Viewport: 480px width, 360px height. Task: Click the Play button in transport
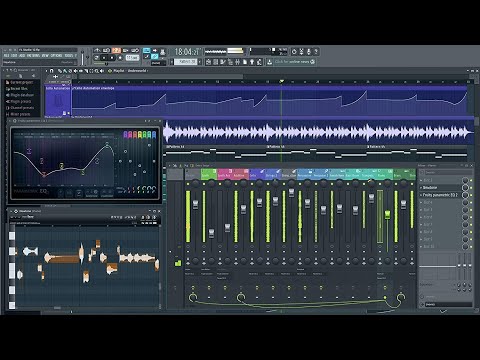[104, 57]
